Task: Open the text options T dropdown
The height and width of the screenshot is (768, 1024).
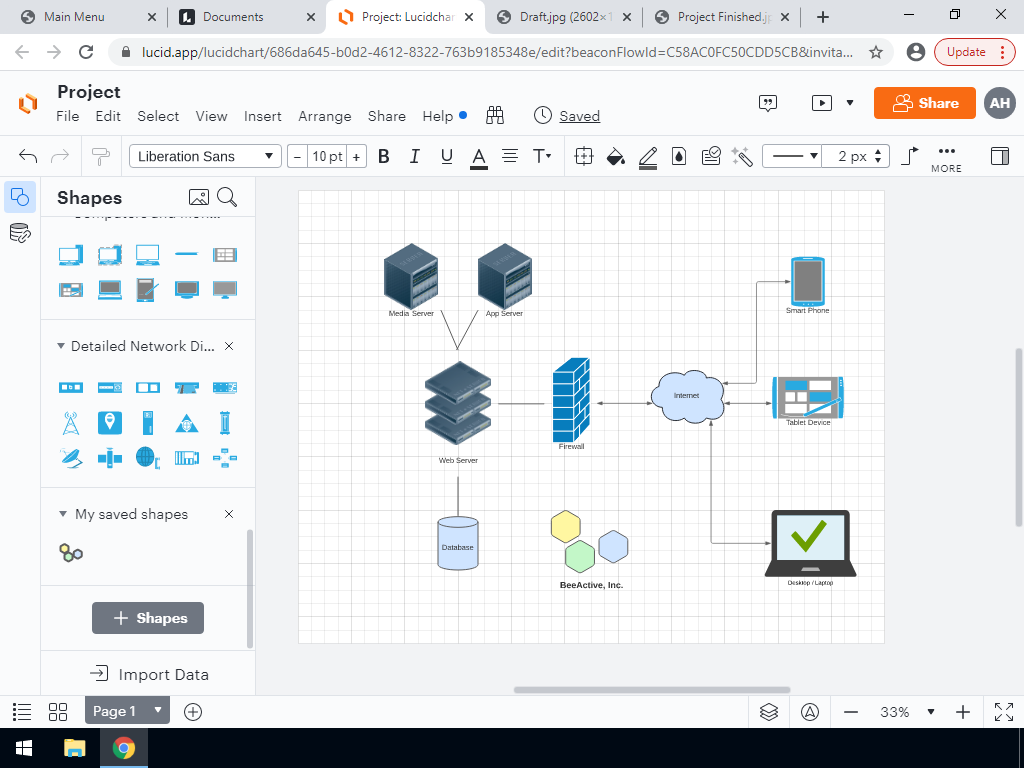Action: [542, 156]
